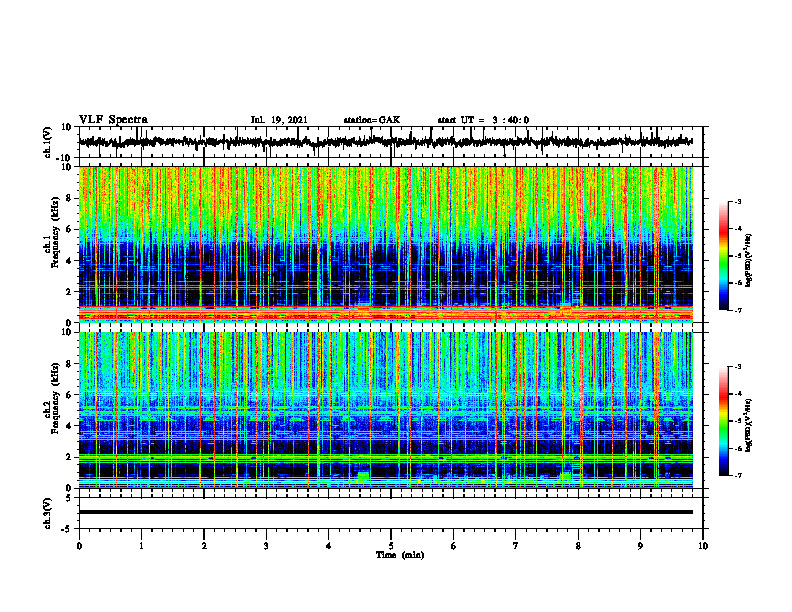Click the "-3" label on ch.1 color scale
The height and width of the screenshot is (612, 792).
point(738,202)
